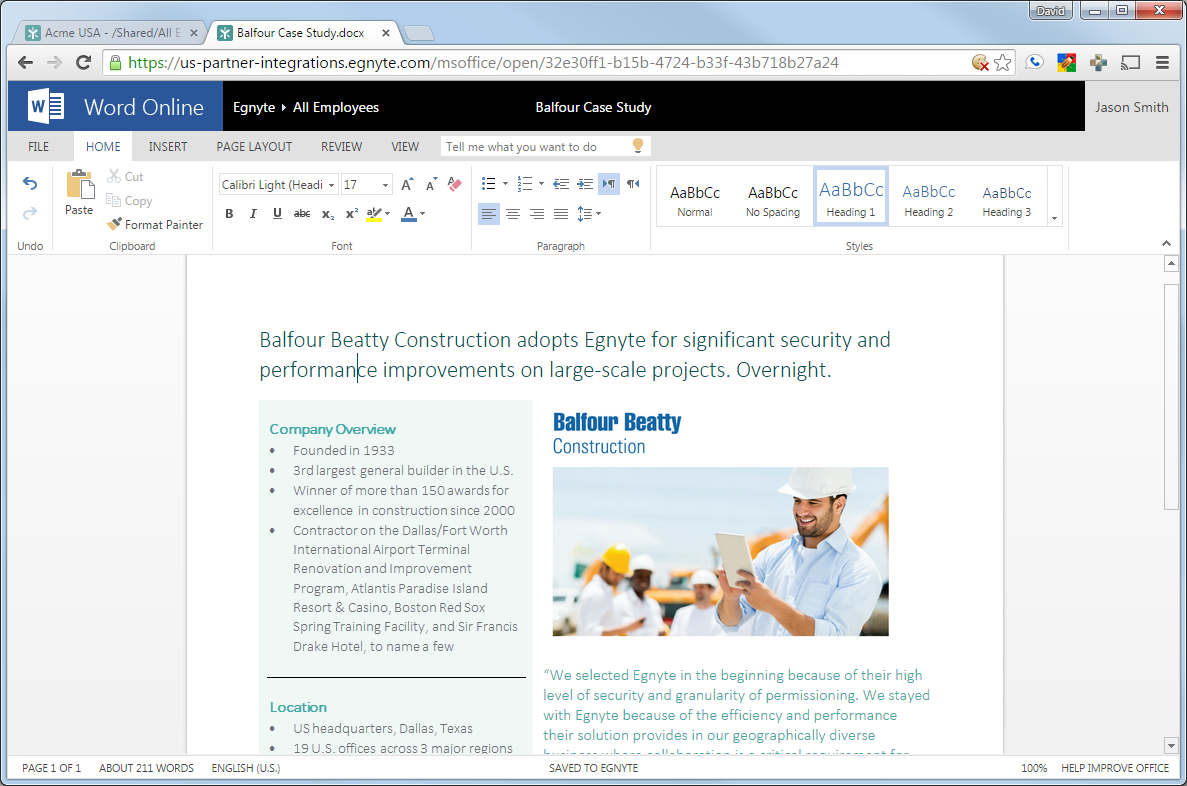
Task: Expand the numbered list style dropdown arrow
Action: (541, 184)
